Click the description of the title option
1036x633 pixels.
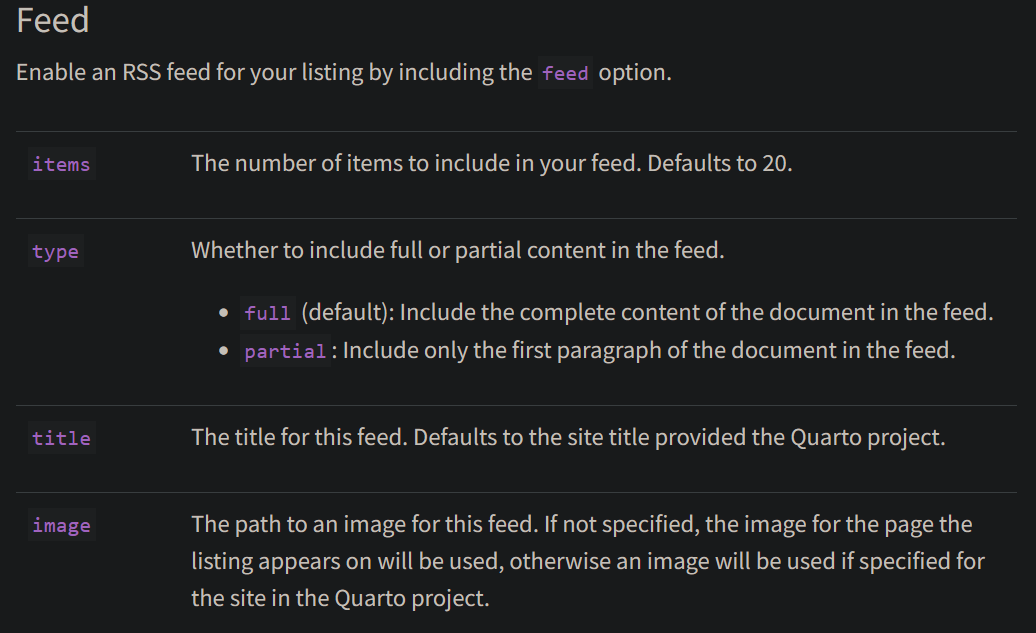[568, 437]
